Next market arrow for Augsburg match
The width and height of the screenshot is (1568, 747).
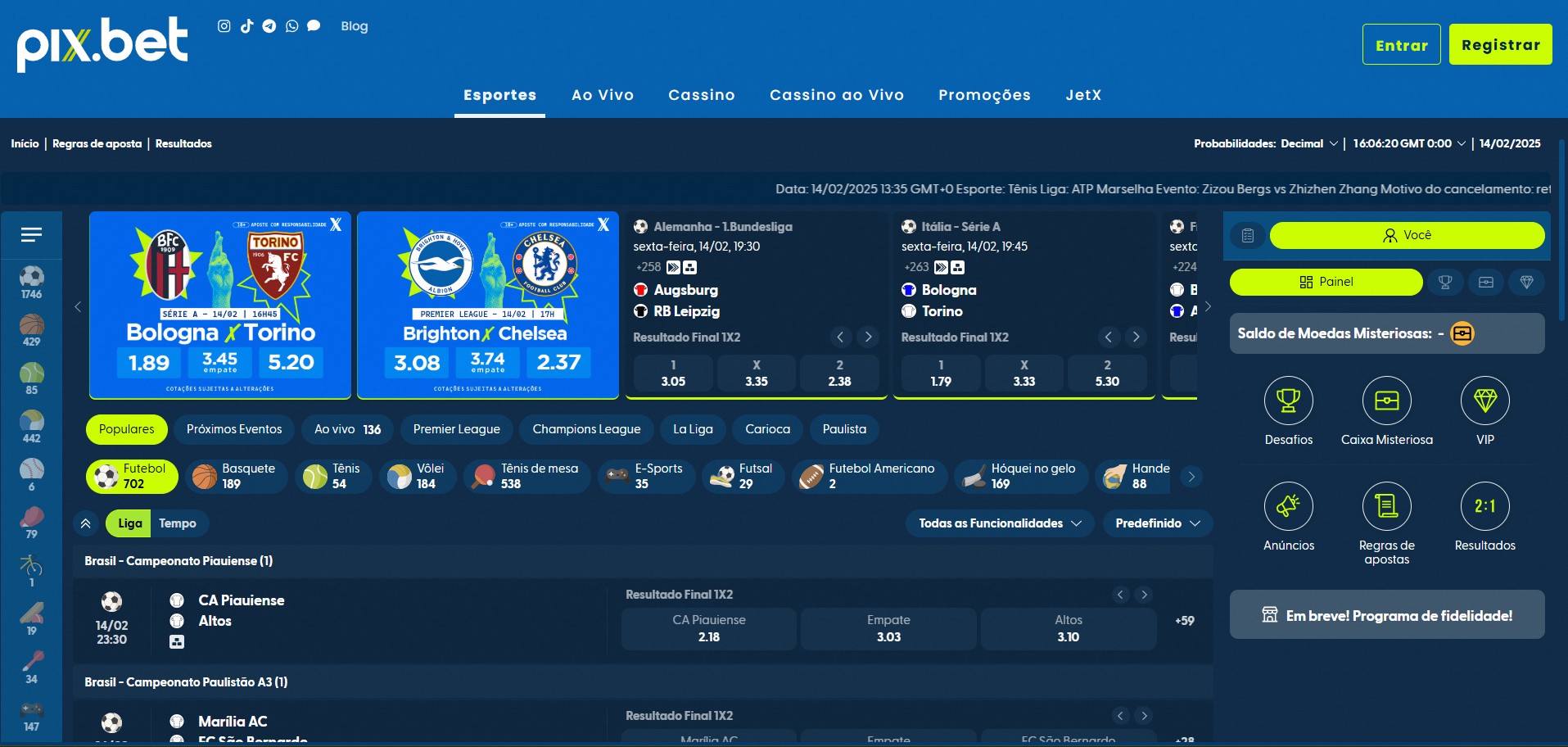click(x=868, y=337)
